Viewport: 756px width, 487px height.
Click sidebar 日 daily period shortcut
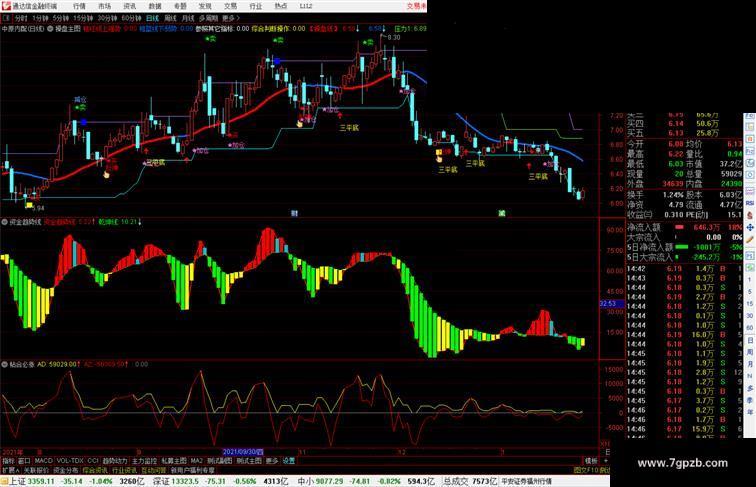pos(750,340)
